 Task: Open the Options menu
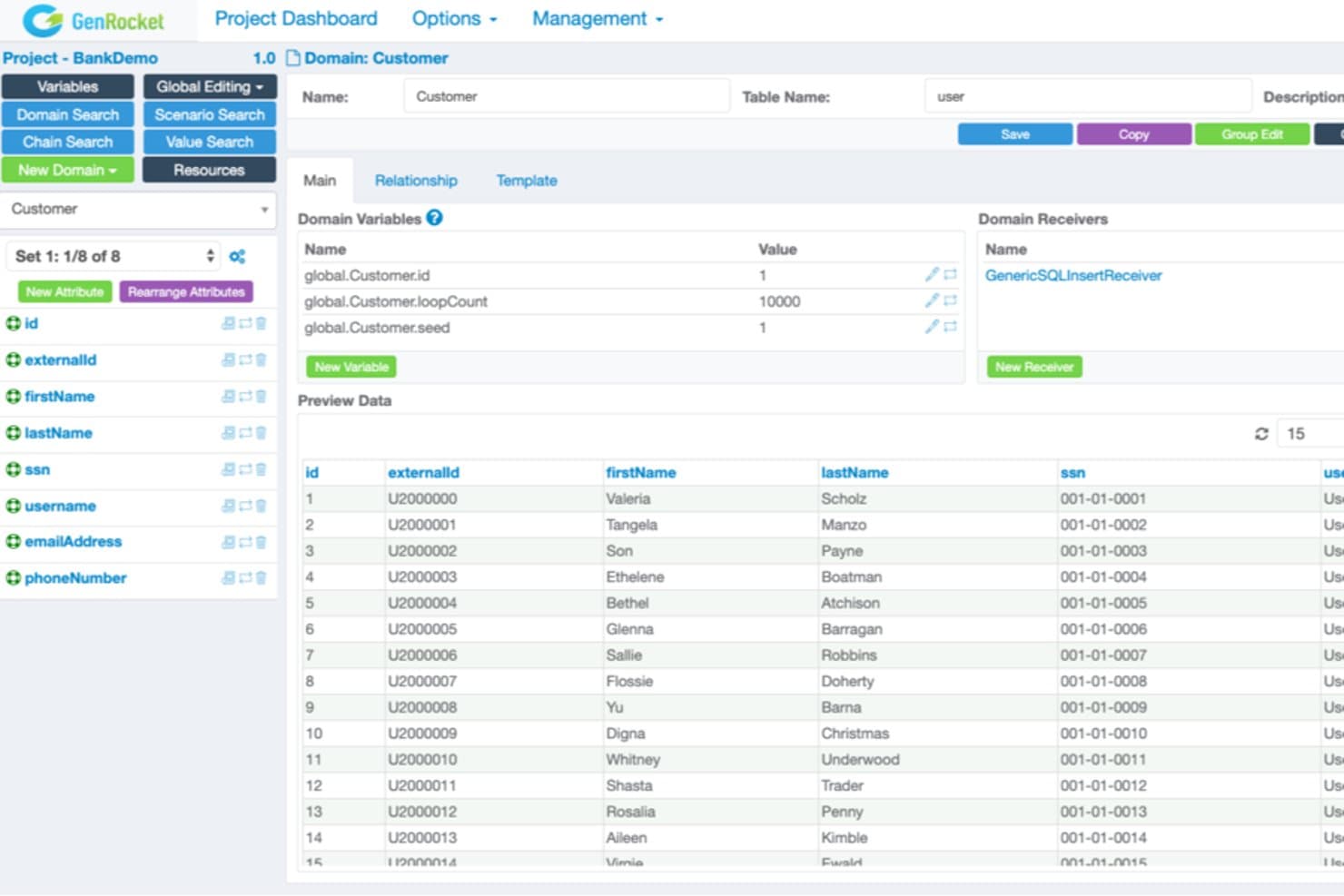pyautogui.click(x=455, y=18)
